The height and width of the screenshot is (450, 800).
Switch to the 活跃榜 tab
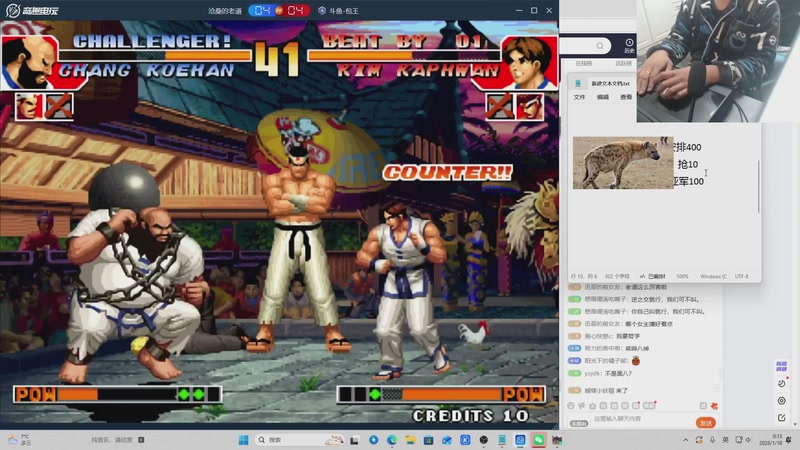point(623,63)
